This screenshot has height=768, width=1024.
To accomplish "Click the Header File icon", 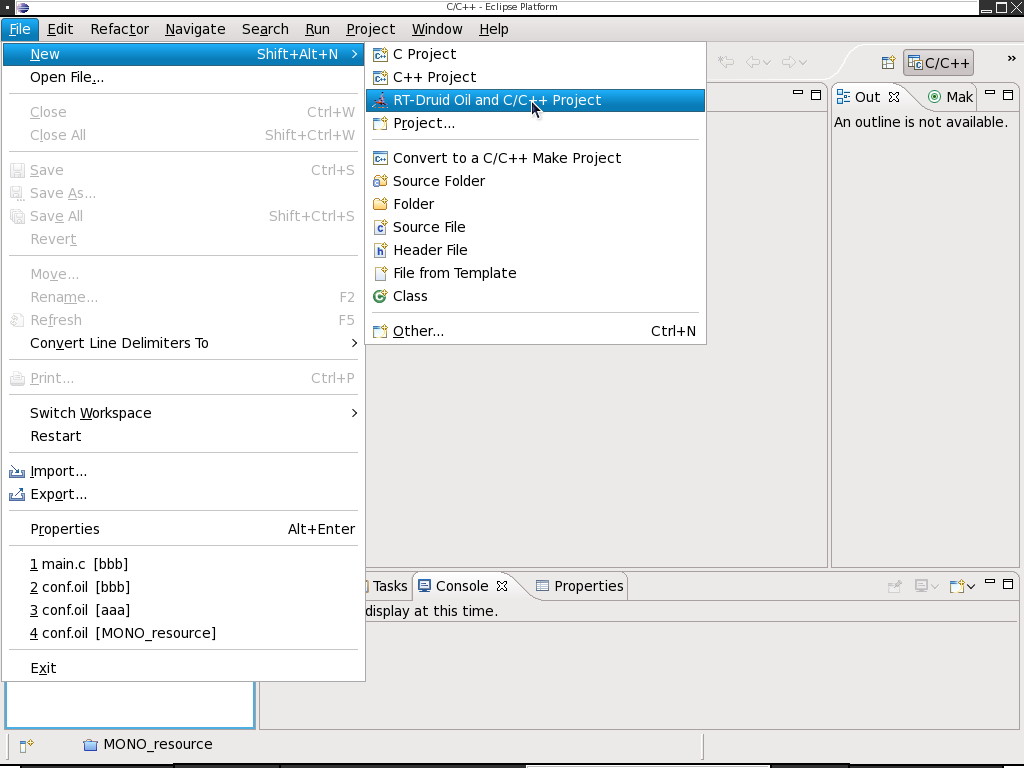I will click(380, 250).
